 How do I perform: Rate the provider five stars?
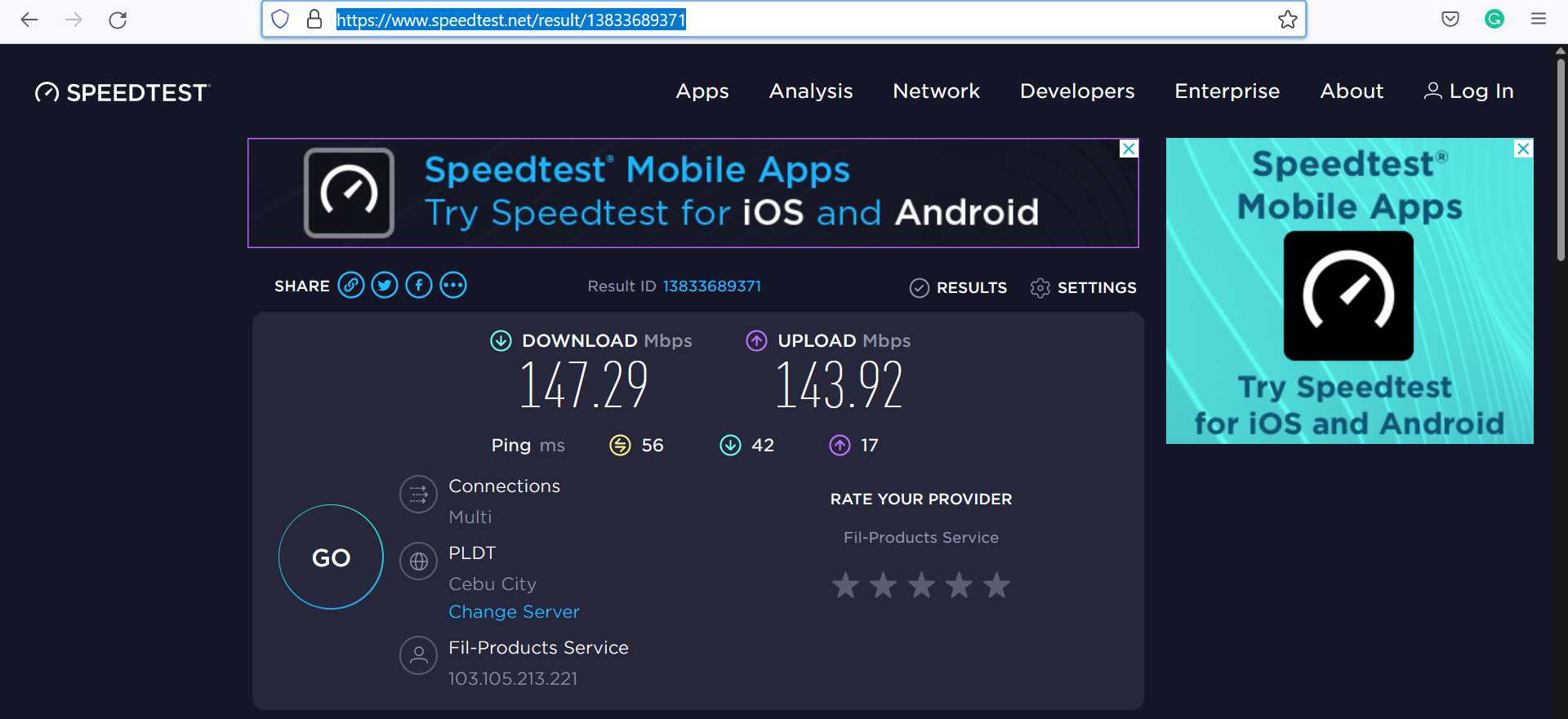[996, 585]
